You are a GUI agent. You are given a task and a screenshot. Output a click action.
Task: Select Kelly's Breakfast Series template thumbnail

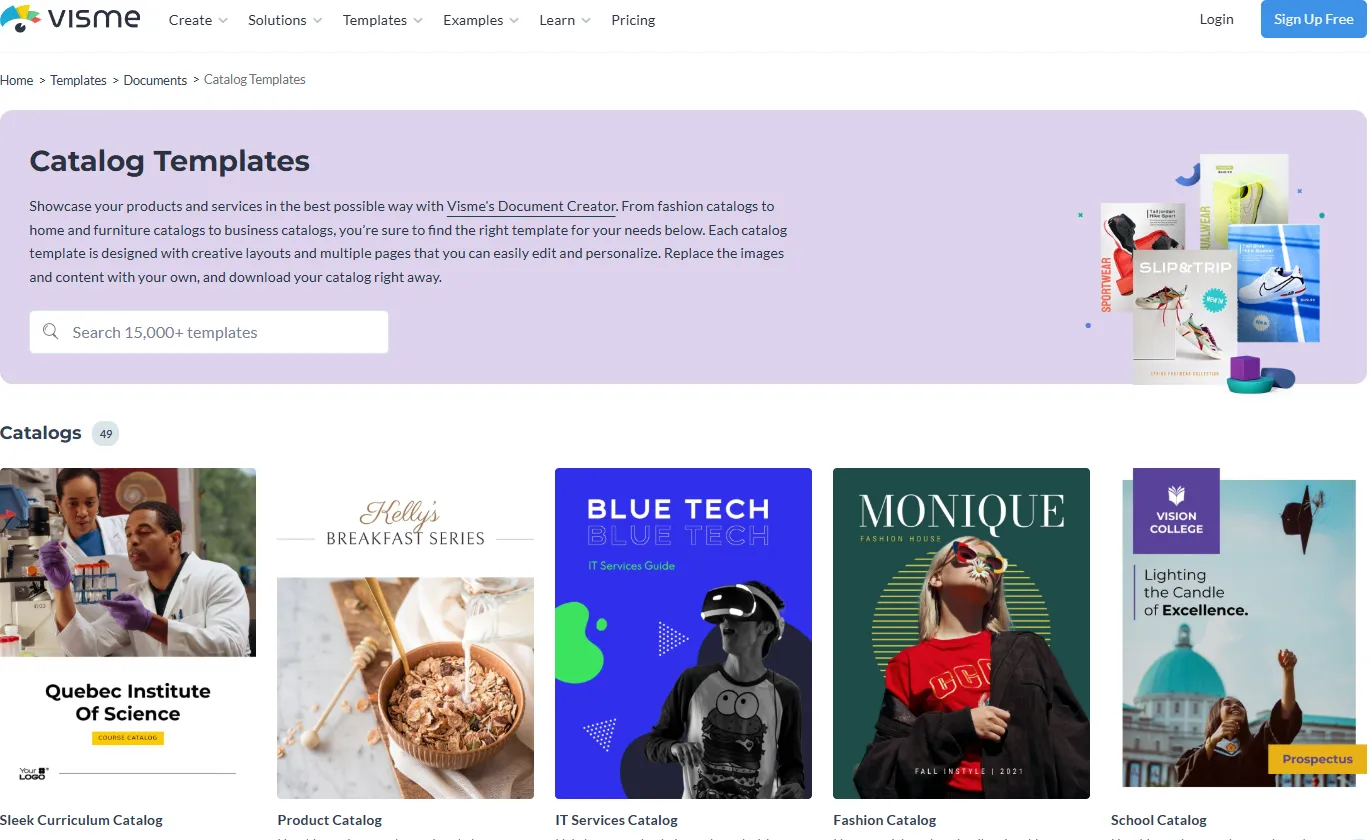pyautogui.click(x=405, y=633)
